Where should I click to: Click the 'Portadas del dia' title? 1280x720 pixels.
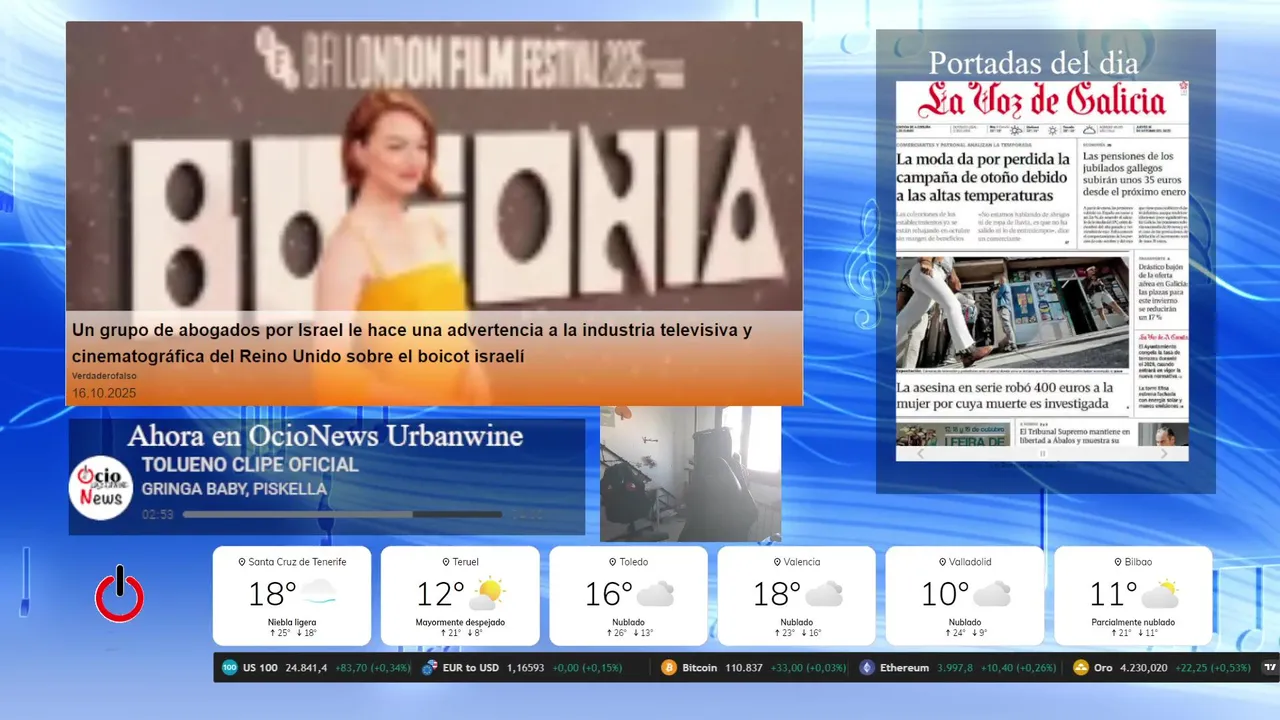pos(1033,63)
